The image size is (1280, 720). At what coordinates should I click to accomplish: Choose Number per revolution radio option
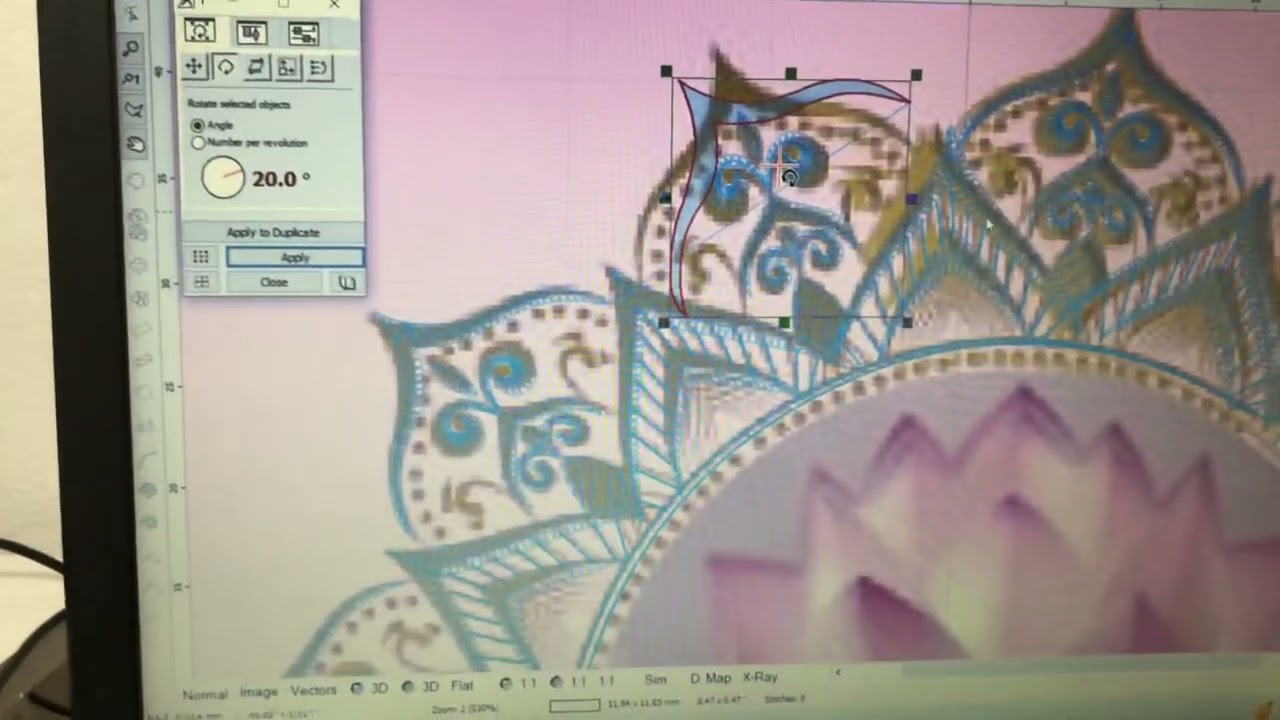click(198, 143)
